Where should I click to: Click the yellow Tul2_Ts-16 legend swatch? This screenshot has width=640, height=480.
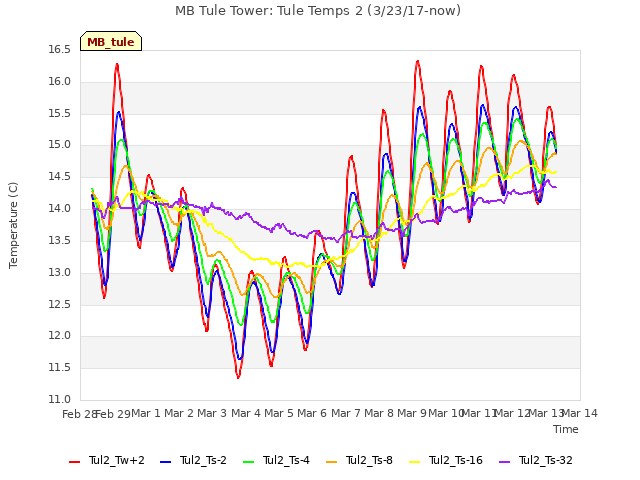pos(415,462)
